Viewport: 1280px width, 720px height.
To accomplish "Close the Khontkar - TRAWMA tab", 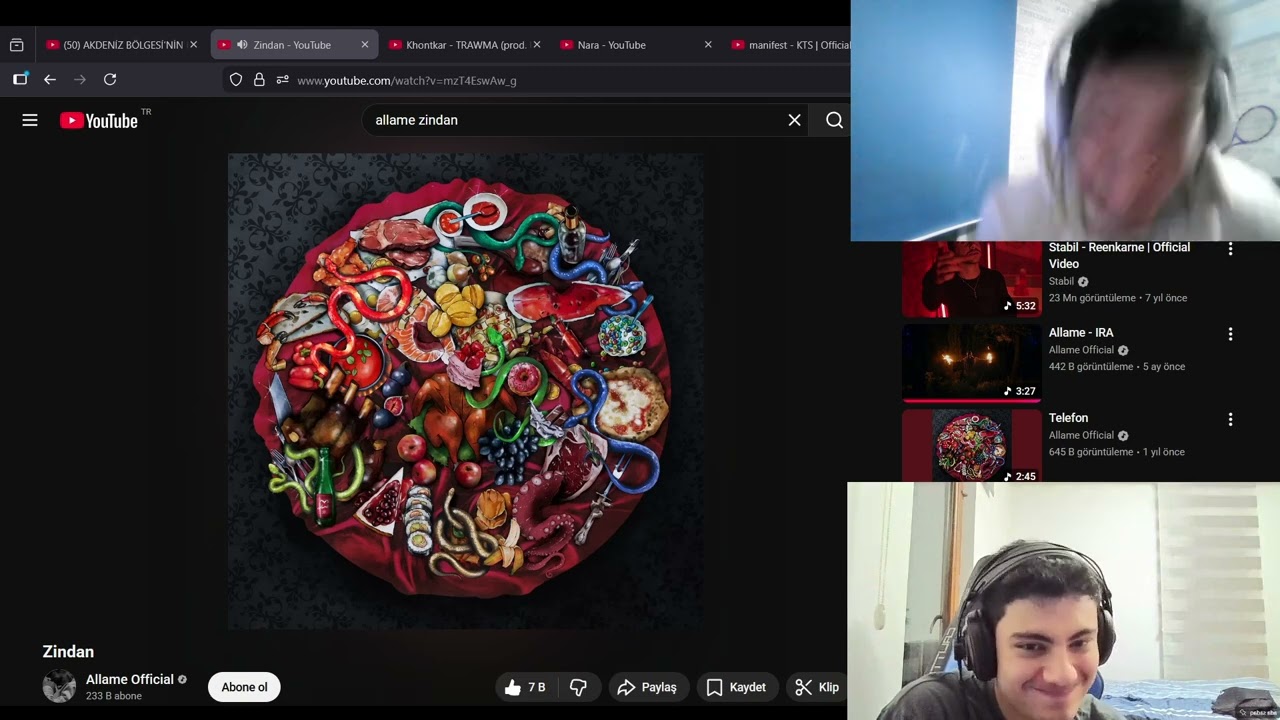I will [x=537, y=45].
